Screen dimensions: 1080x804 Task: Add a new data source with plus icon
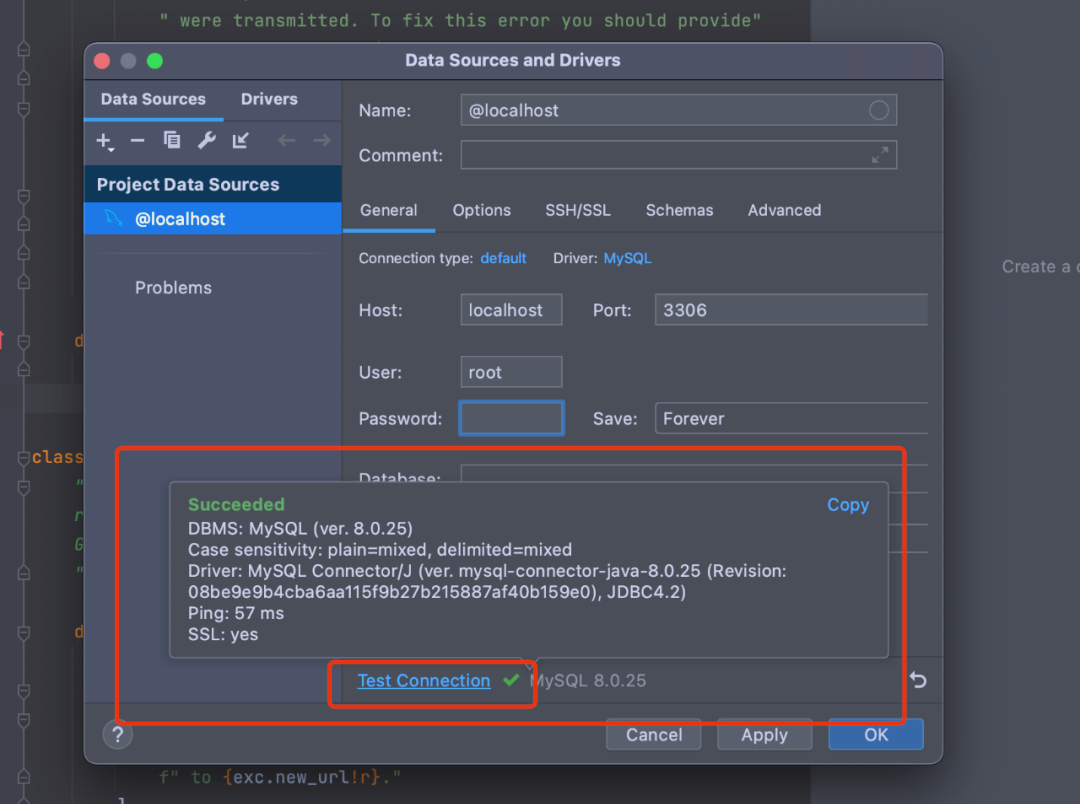pos(105,141)
